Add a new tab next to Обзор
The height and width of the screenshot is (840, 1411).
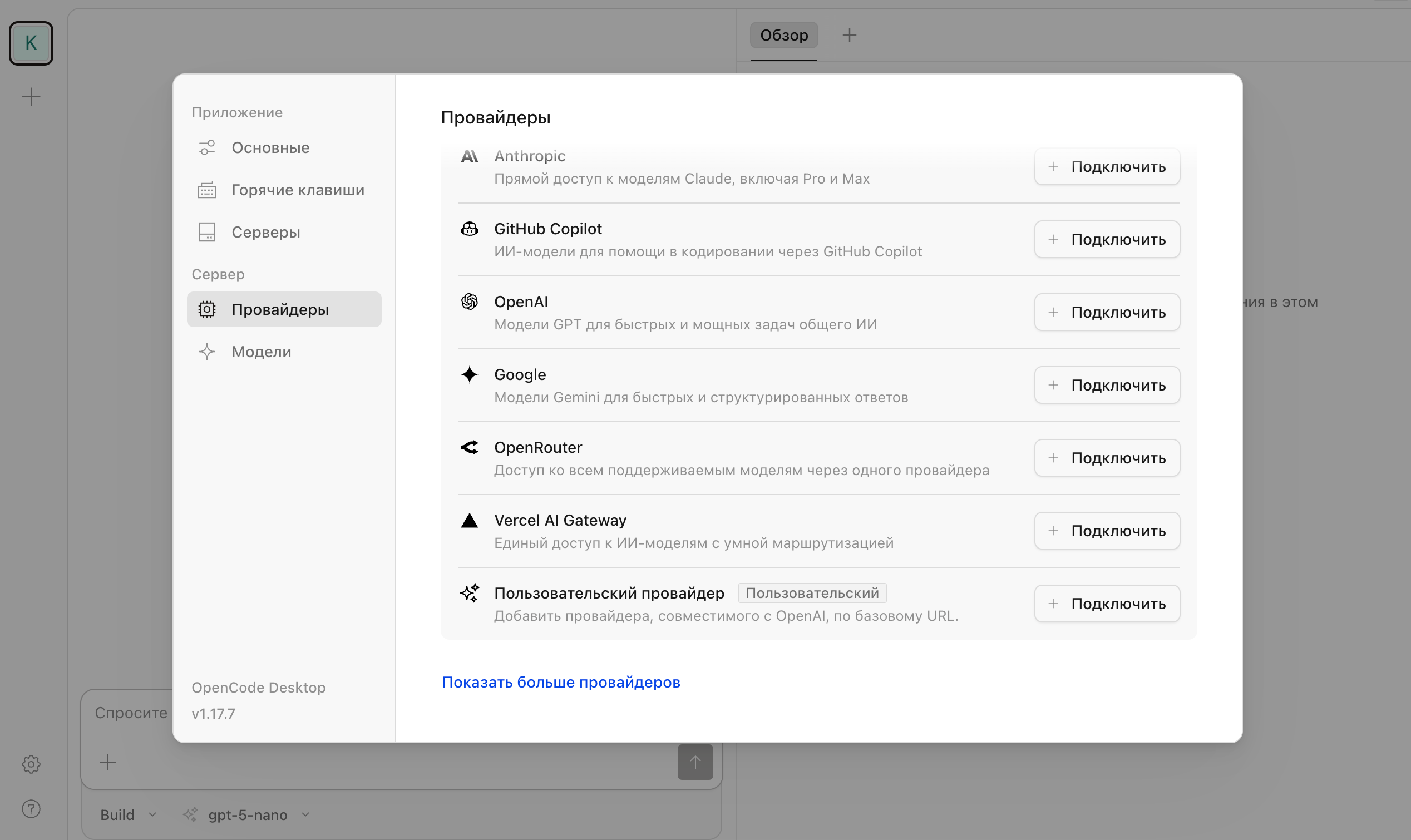(849, 35)
